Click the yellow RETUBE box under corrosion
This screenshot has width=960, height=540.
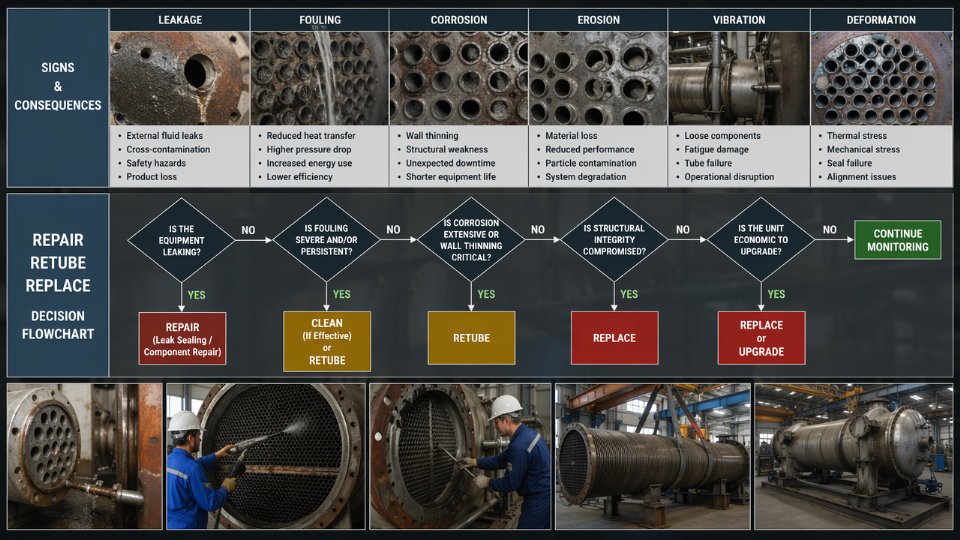(471, 338)
